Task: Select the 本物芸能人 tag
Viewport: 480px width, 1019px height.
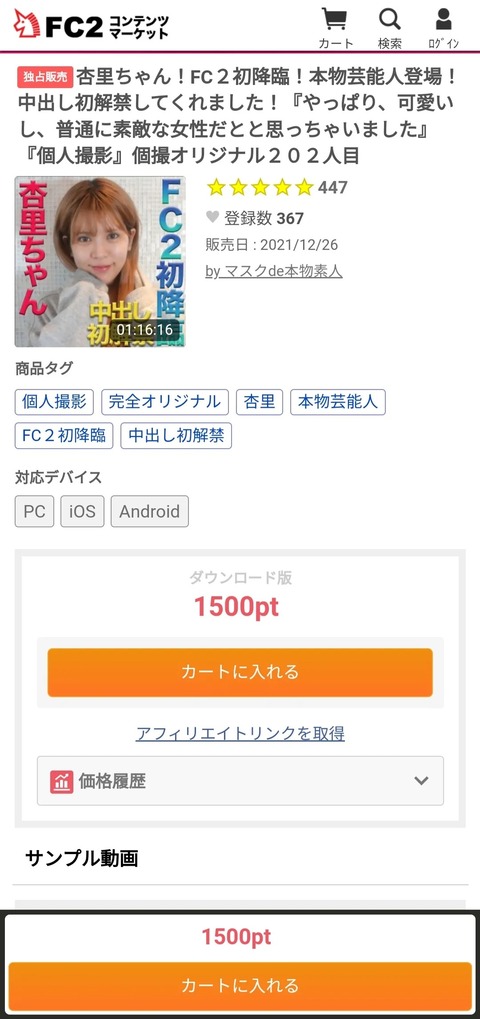Action: [x=338, y=402]
